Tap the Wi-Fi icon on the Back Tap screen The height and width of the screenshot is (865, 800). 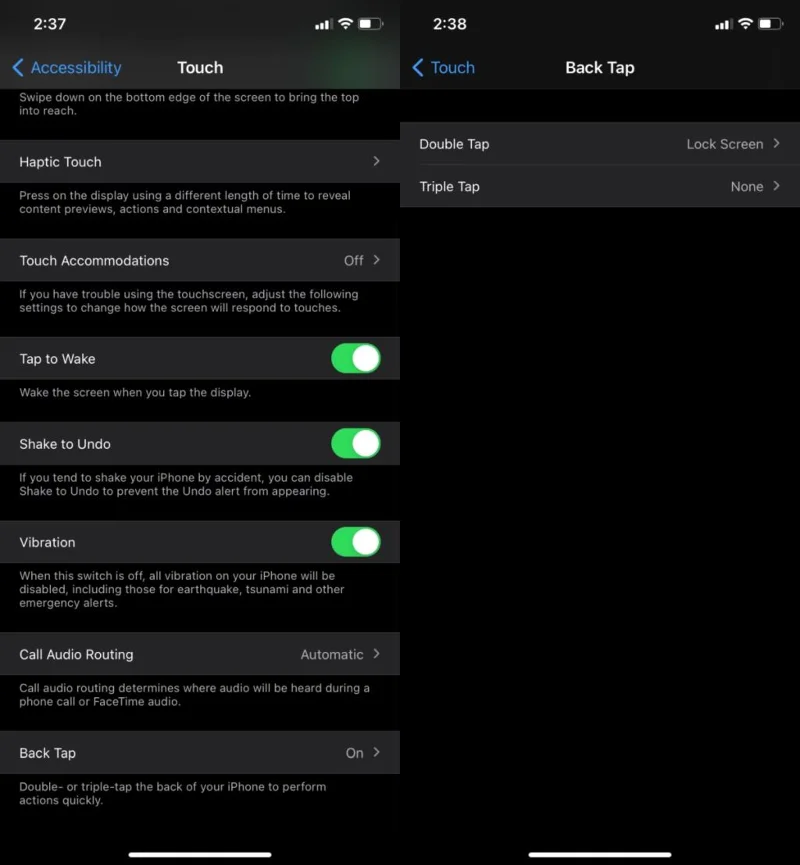tap(745, 24)
